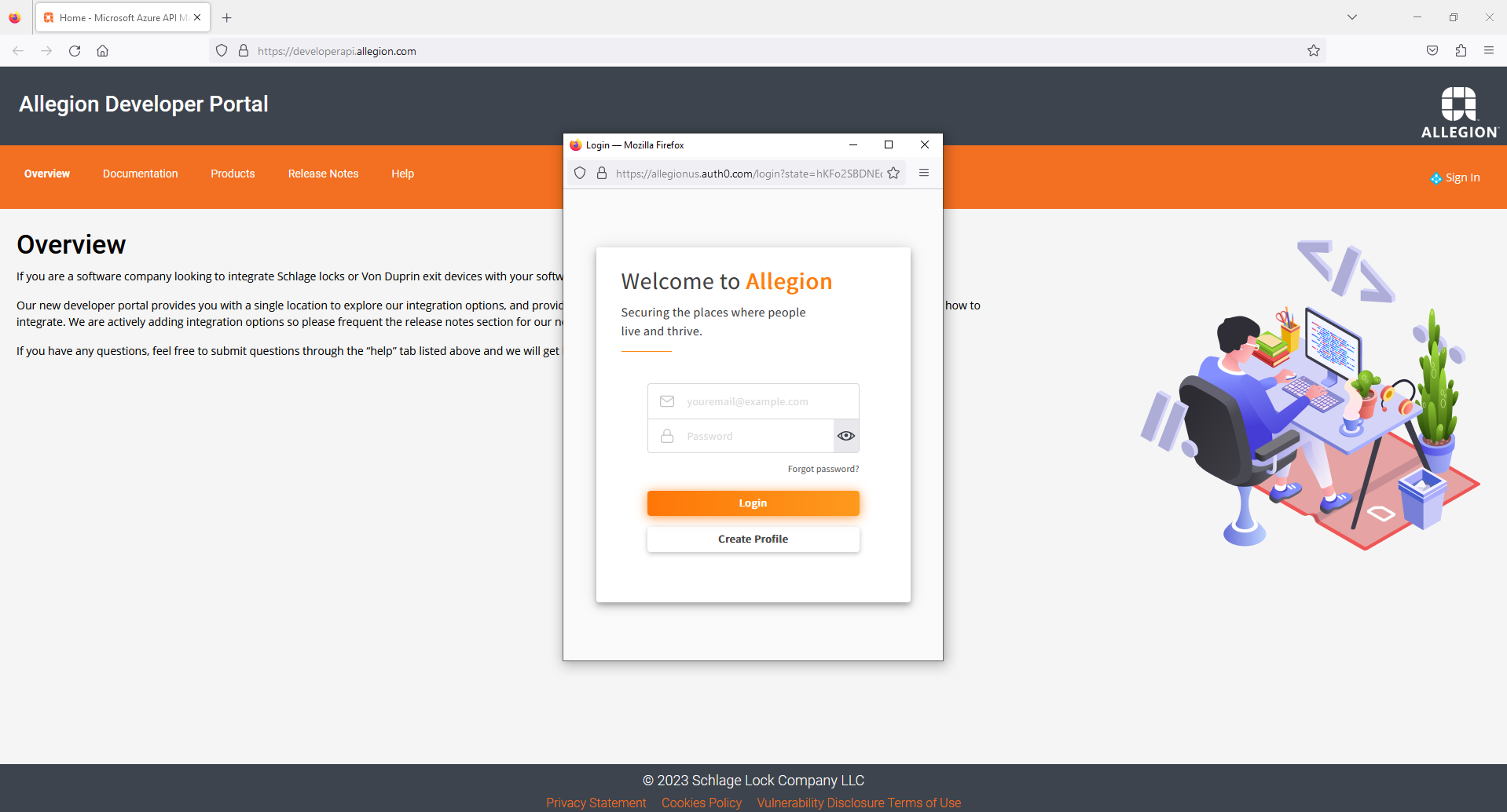Click the Forgot password? link
Image resolution: width=1507 pixels, height=812 pixels.
(823, 469)
